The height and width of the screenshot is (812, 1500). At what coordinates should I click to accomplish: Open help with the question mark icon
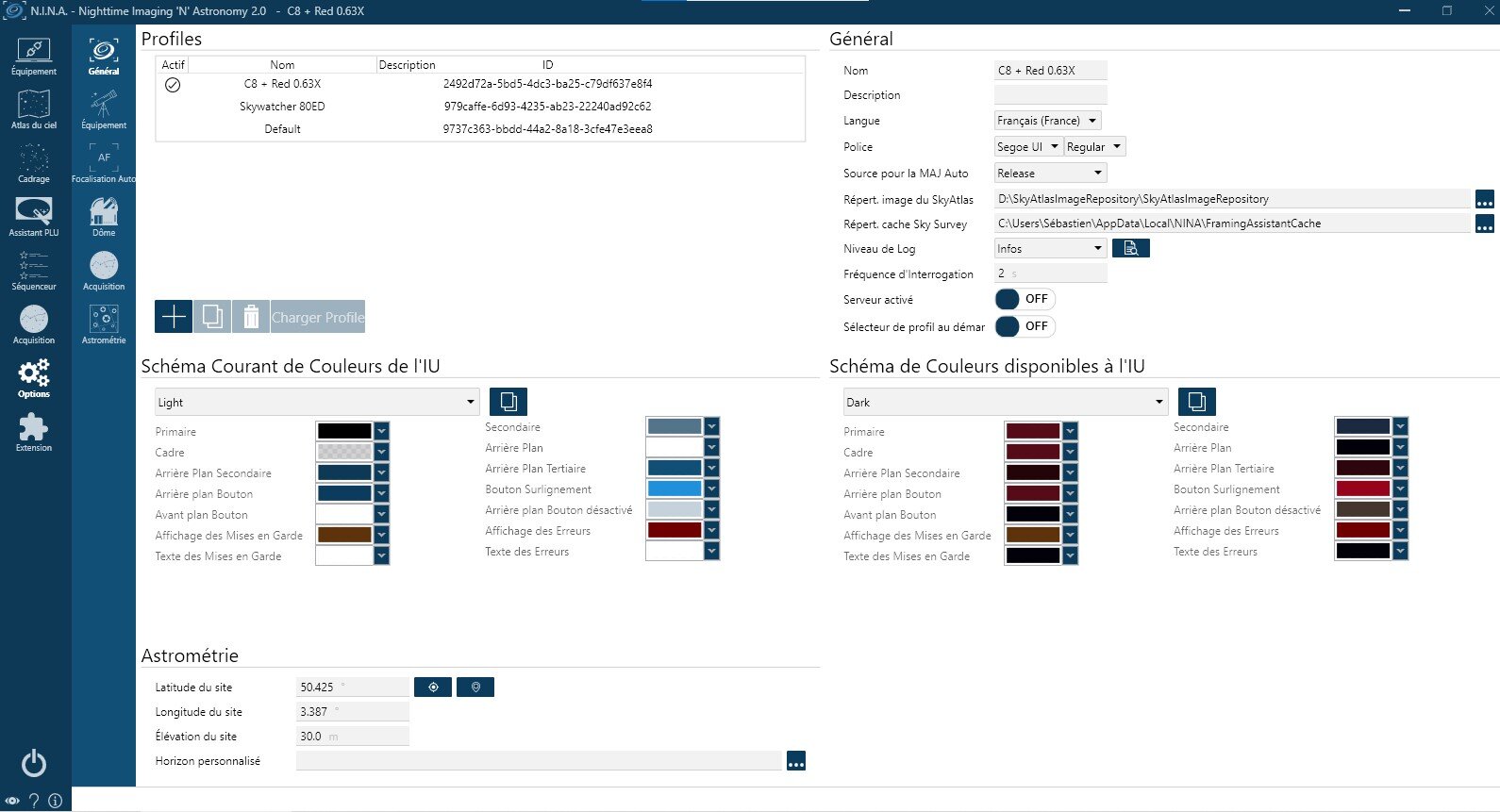pyautogui.click(x=34, y=801)
